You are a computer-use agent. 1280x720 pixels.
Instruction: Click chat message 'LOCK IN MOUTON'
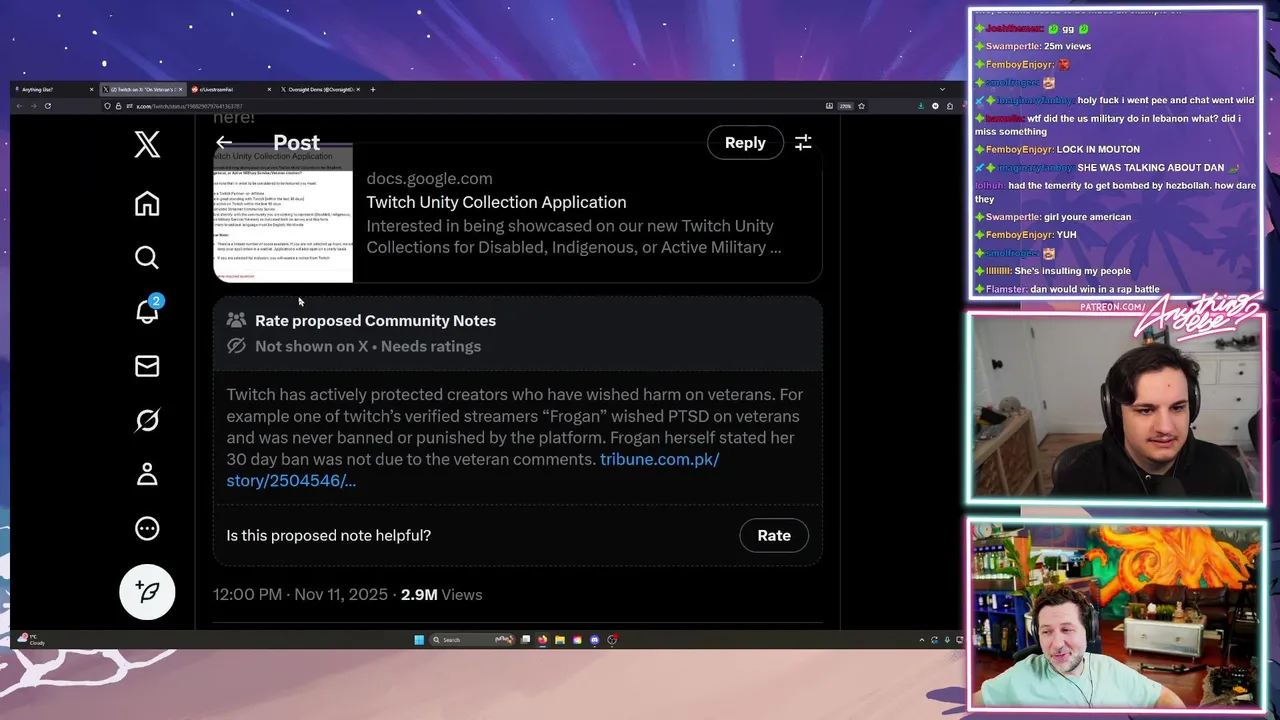coord(1098,149)
